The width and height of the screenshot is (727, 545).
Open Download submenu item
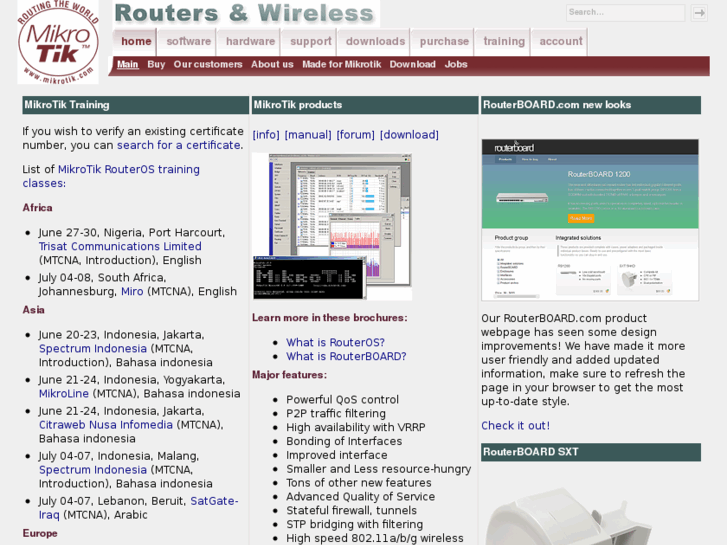click(412, 64)
